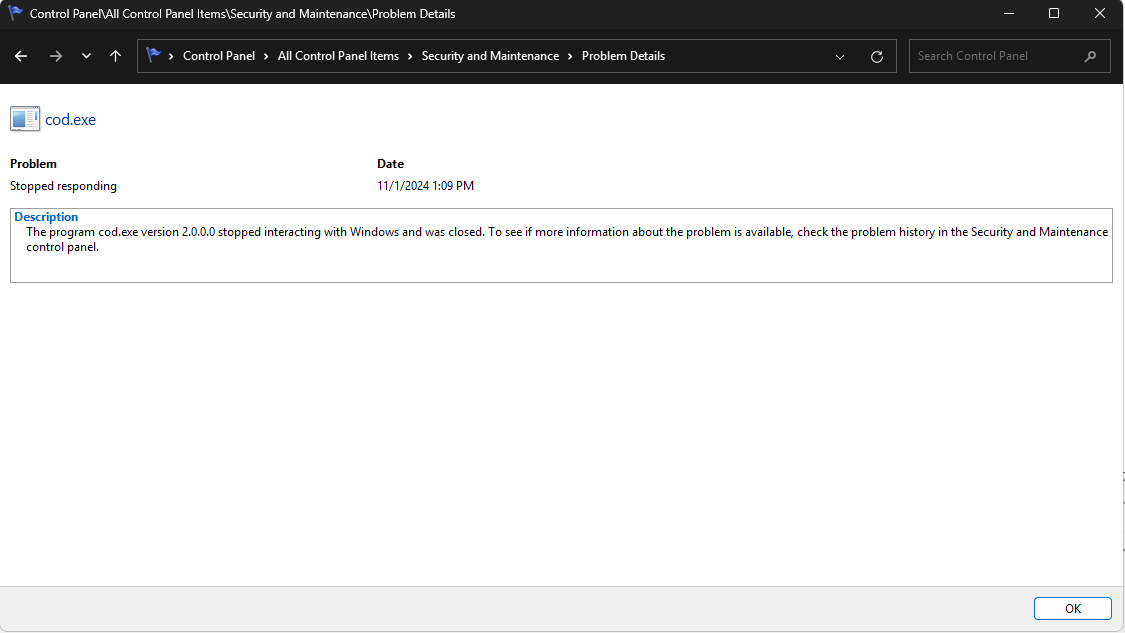Click the flag icon in address bar
The width and height of the screenshot is (1125, 633).
pos(153,55)
